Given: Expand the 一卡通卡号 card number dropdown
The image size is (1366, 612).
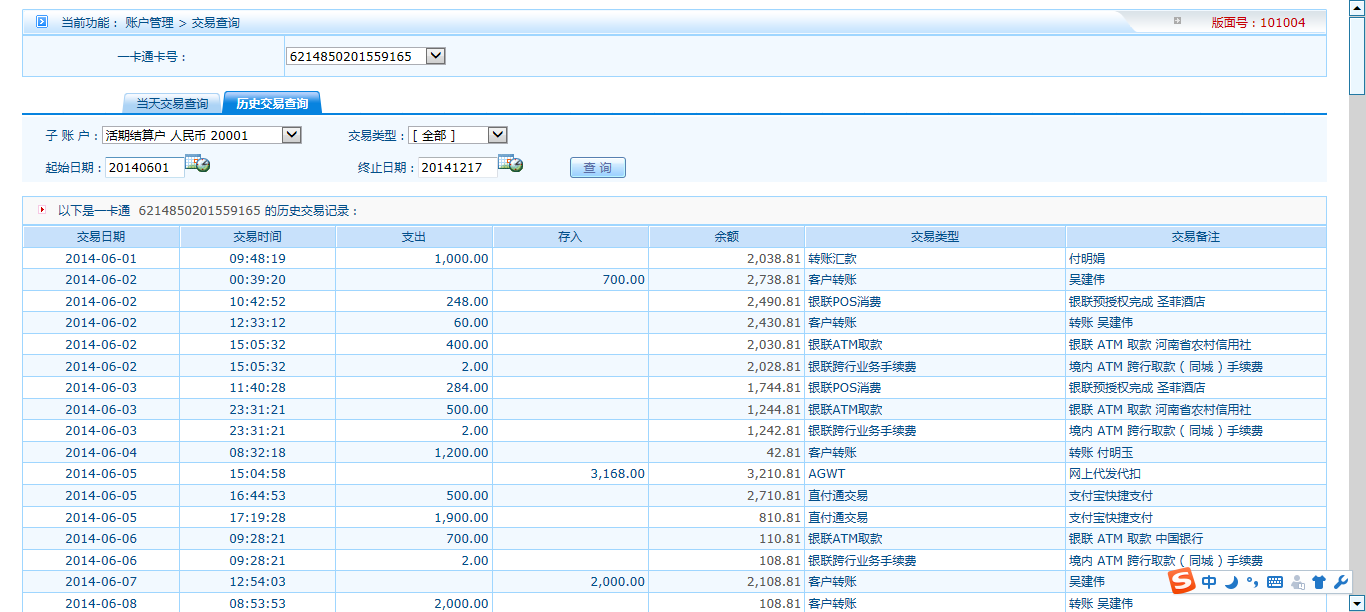Looking at the screenshot, I should pyautogui.click(x=435, y=57).
